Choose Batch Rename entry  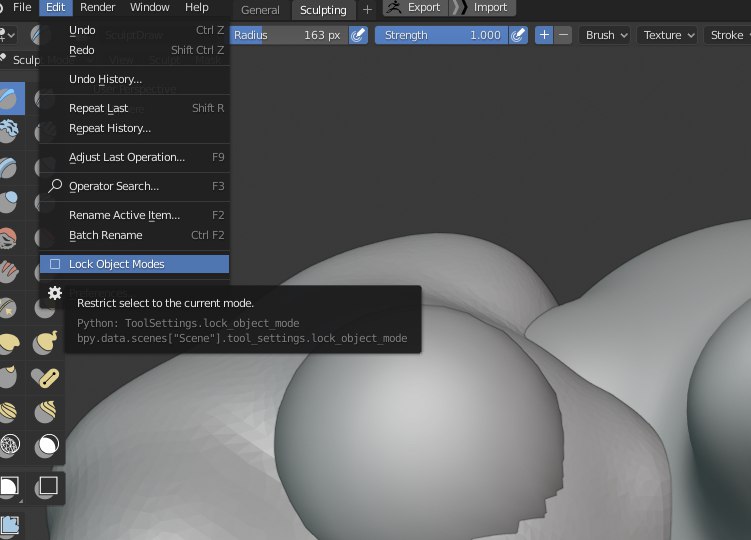click(x=135, y=235)
